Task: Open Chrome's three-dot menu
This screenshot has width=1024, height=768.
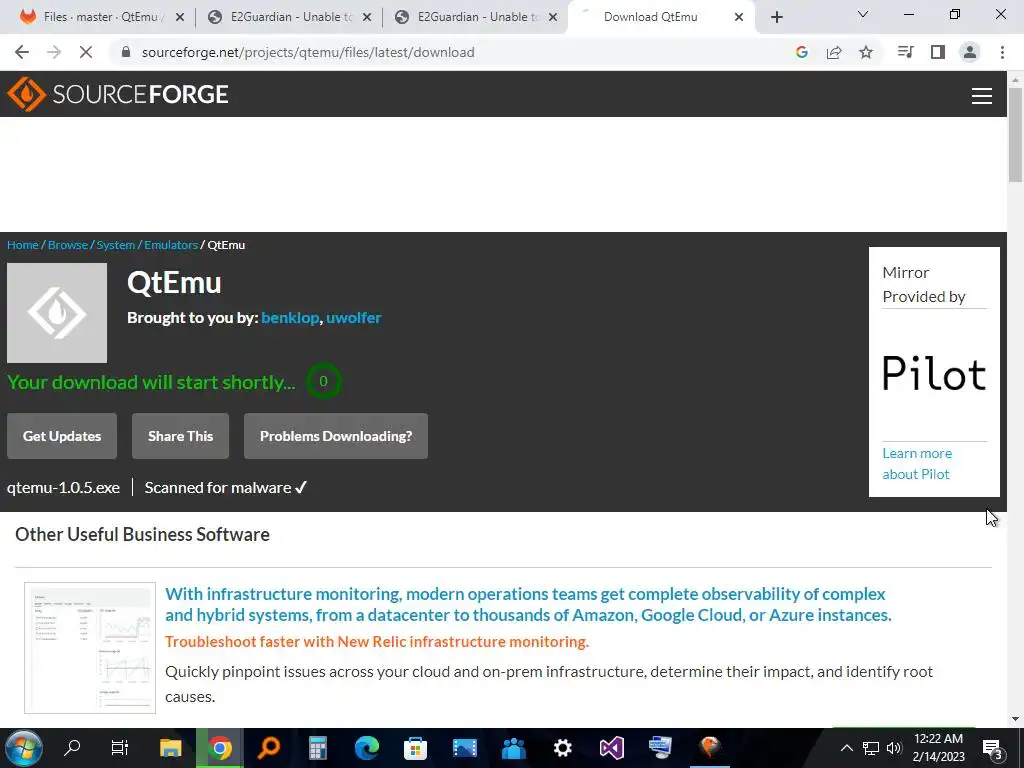Action: point(1002,52)
